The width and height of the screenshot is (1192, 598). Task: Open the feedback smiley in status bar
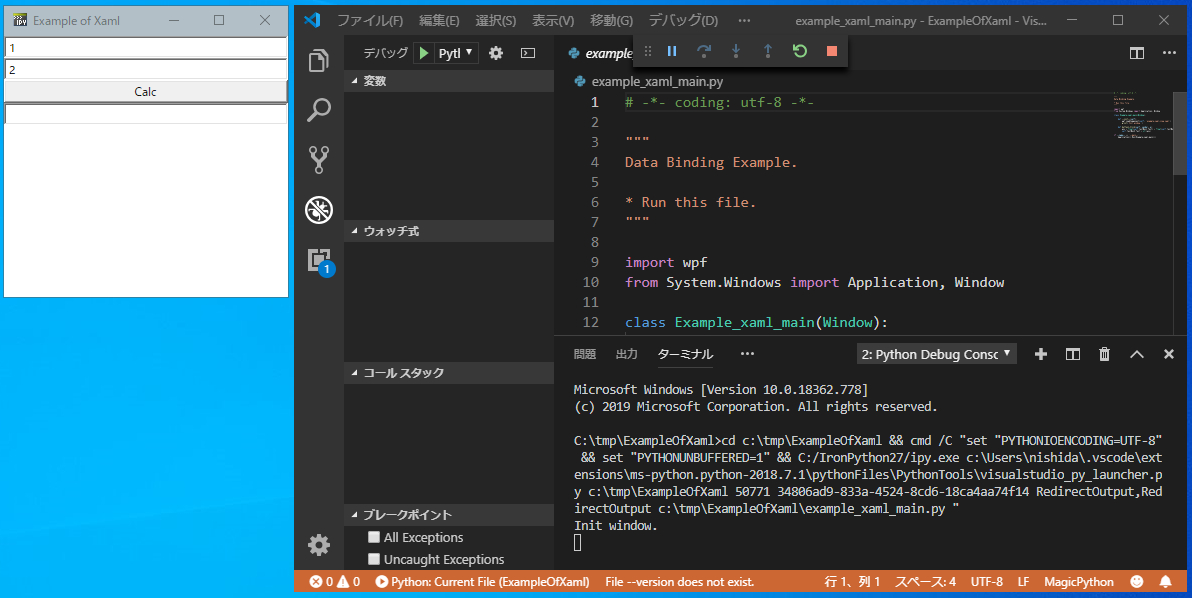tap(1137, 582)
